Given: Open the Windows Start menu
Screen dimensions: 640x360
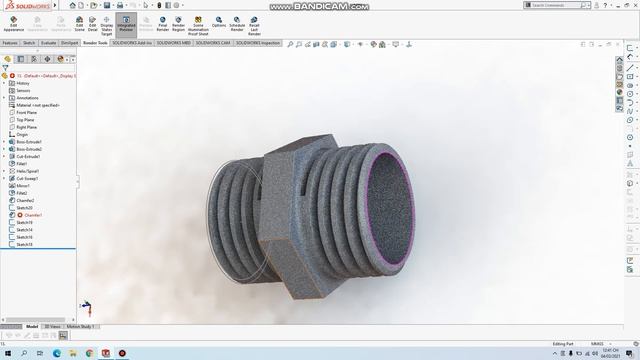Looking at the screenshot, I should pyautogui.click(x=8, y=353).
